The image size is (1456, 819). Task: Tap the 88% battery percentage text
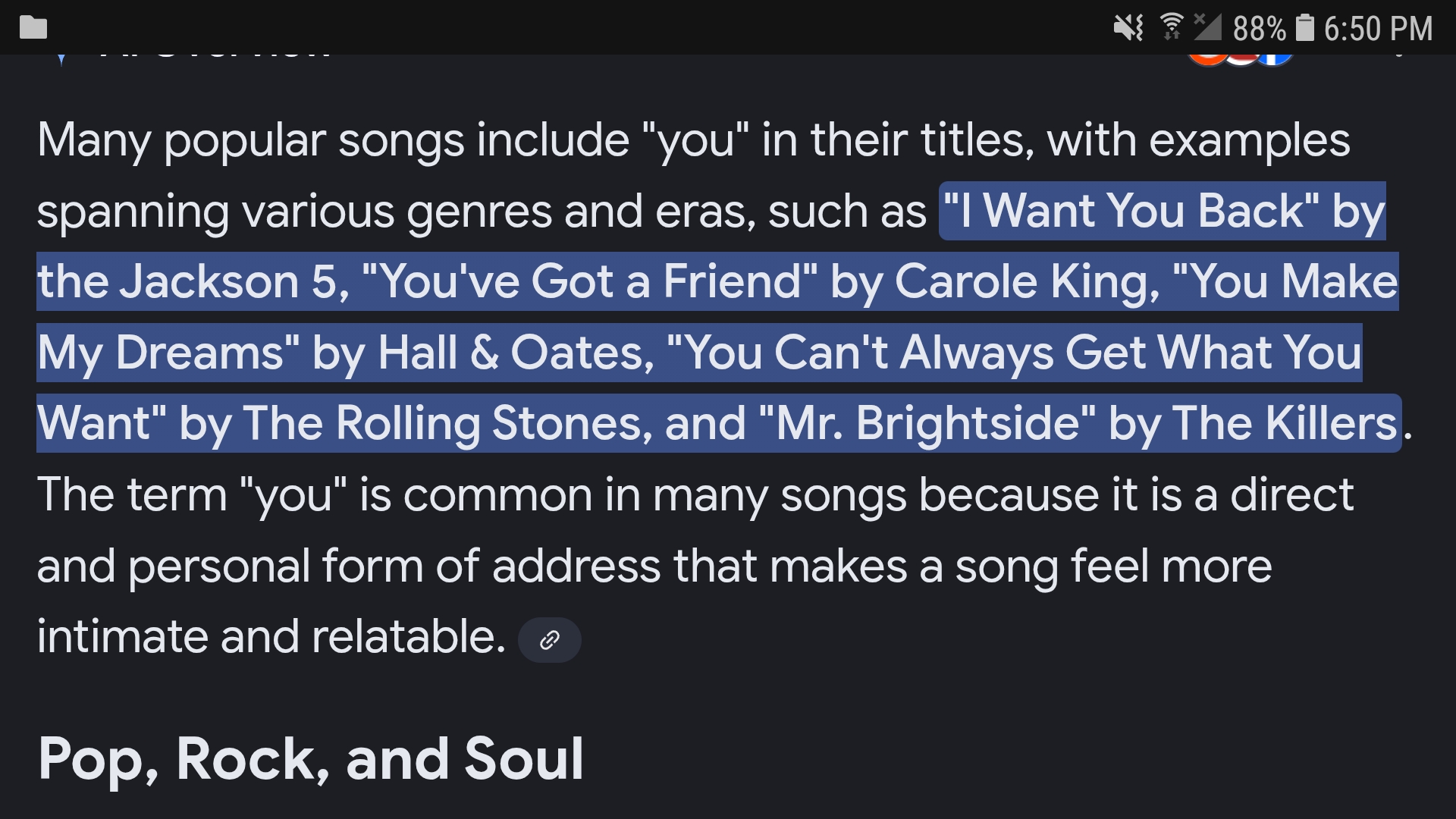[1259, 29]
